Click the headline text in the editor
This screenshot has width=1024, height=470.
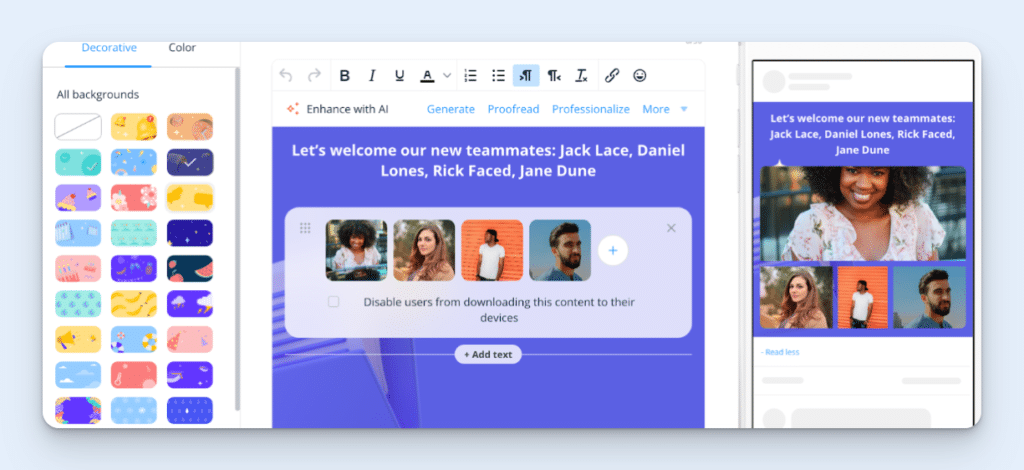tap(488, 161)
